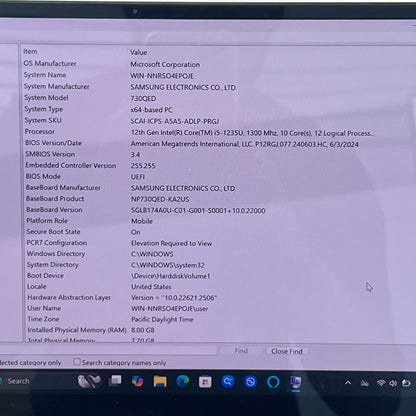Check Search category names only box
Screen dimensions: 416x416
pos(77,362)
